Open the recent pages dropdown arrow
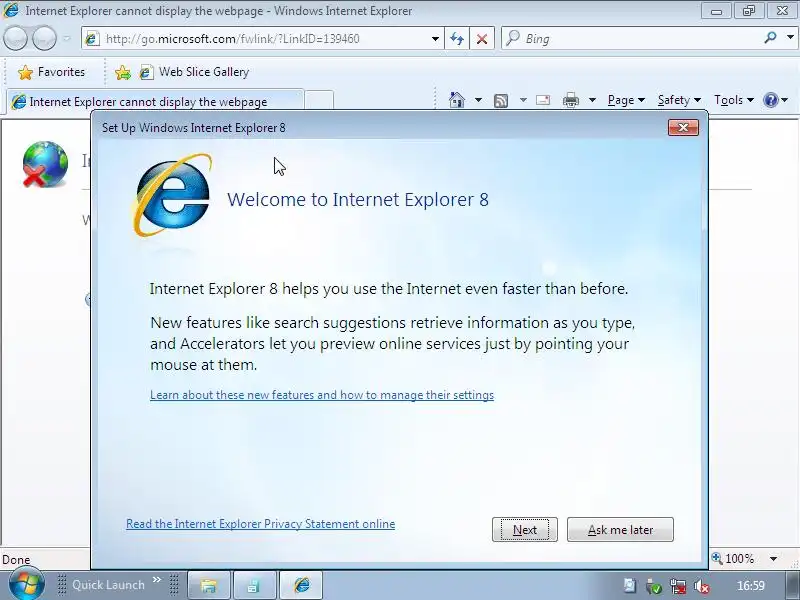The image size is (800, 600). point(67,38)
